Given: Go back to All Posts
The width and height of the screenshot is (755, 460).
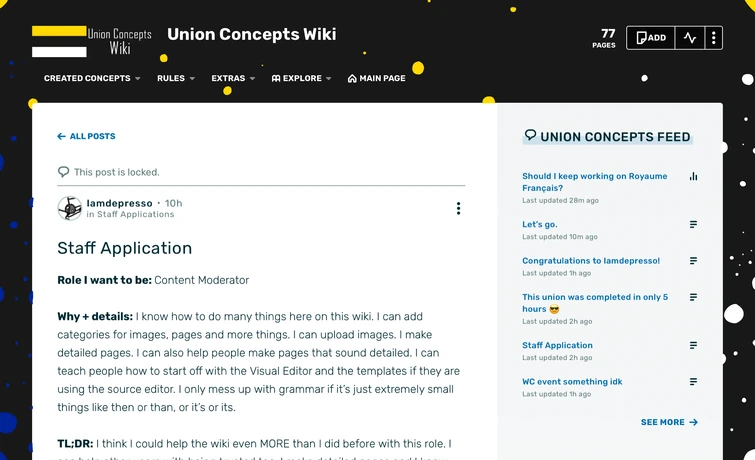Looking at the screenshot, I should [87, 136].
